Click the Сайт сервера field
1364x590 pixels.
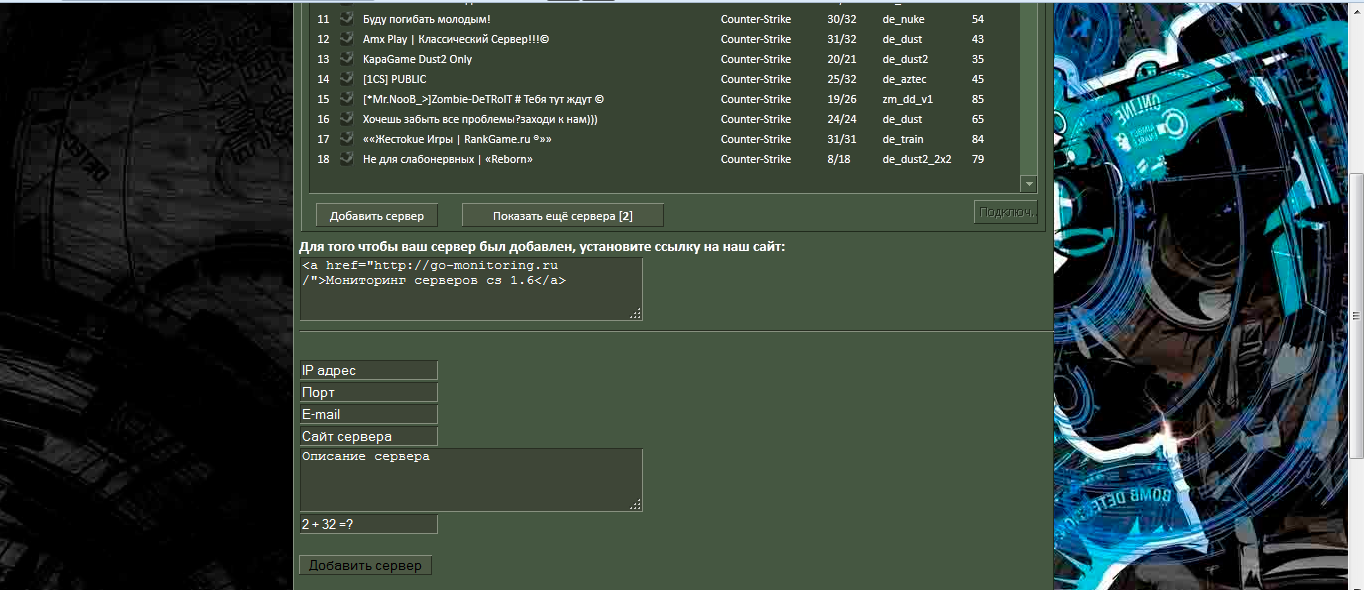pyautogui.click(x=369, y=436)
